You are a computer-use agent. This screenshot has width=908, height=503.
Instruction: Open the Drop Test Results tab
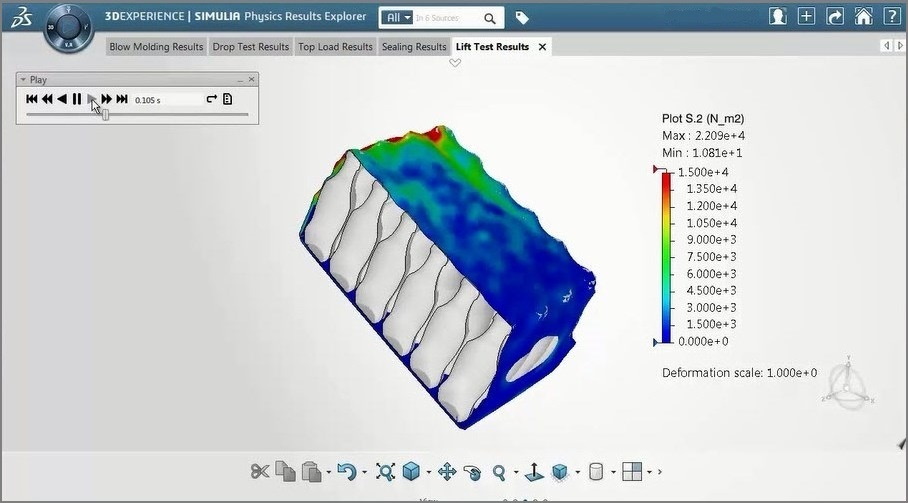click(x=251, y=47)
